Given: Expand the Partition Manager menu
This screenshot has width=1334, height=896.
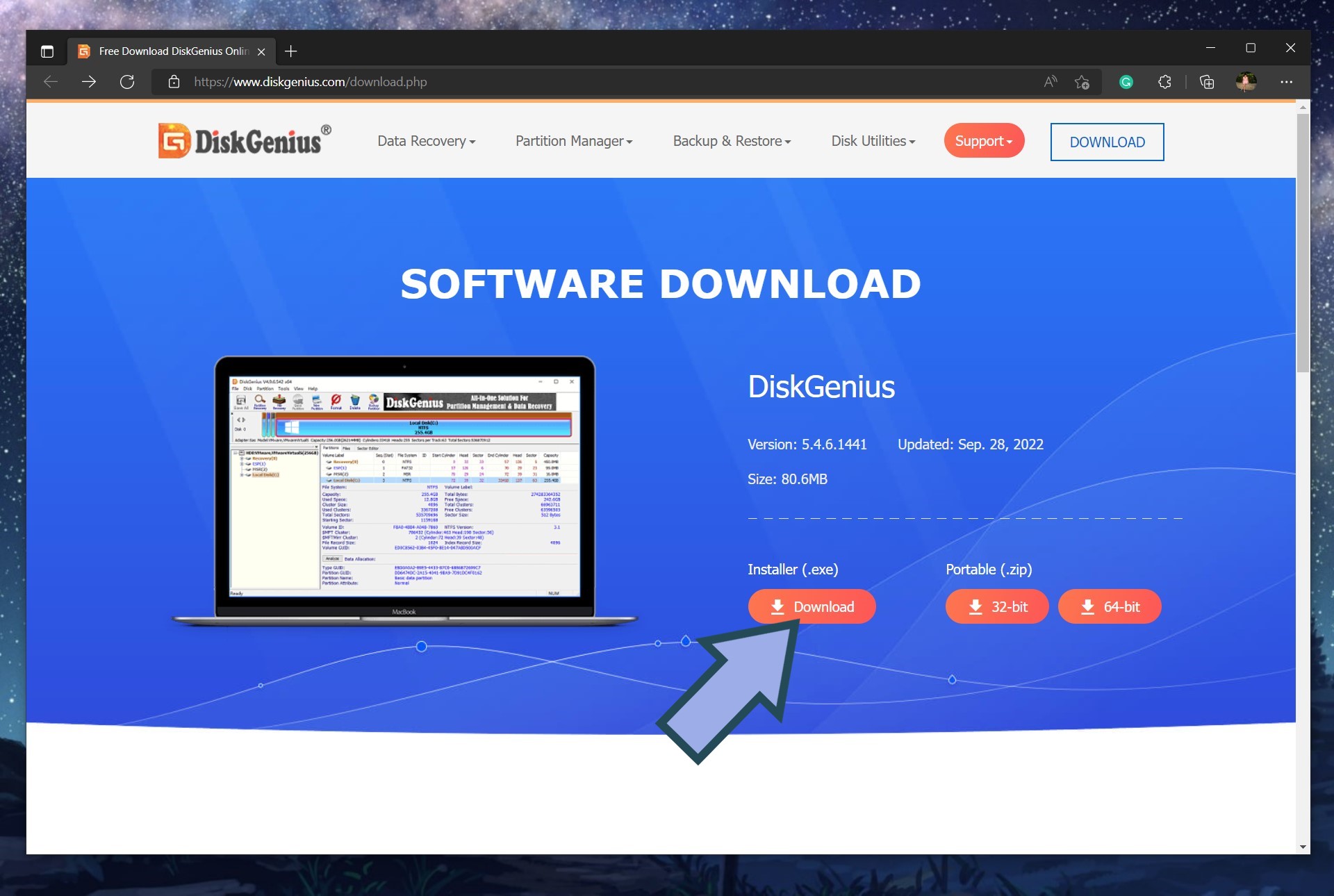Looking at the screenshot, I should 574,141.
